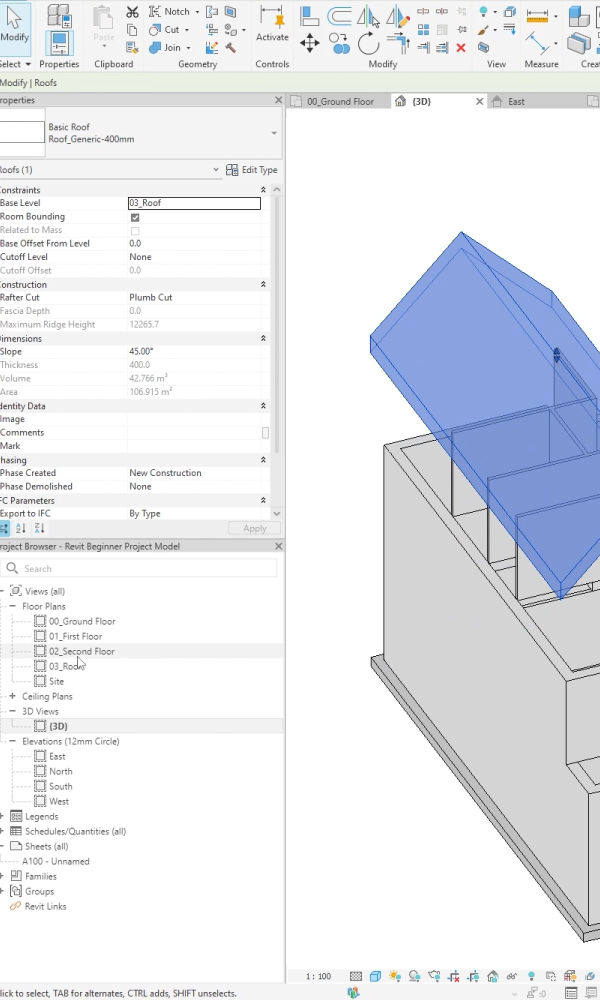Click the Properties palette icon
The width and height of the screenshot is (600, 1000).
tap(59, 44)
